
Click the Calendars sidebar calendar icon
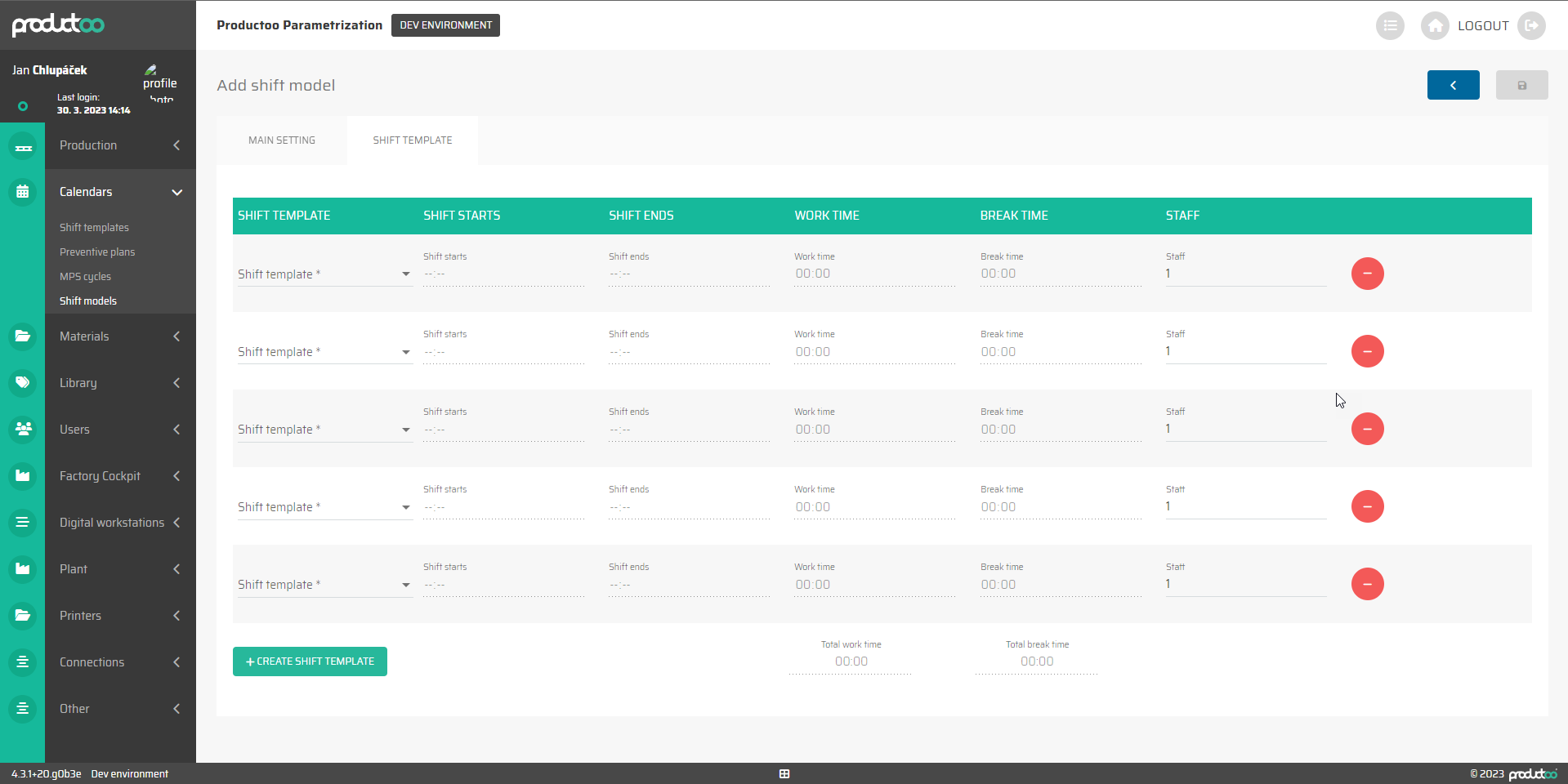point(23,192)
